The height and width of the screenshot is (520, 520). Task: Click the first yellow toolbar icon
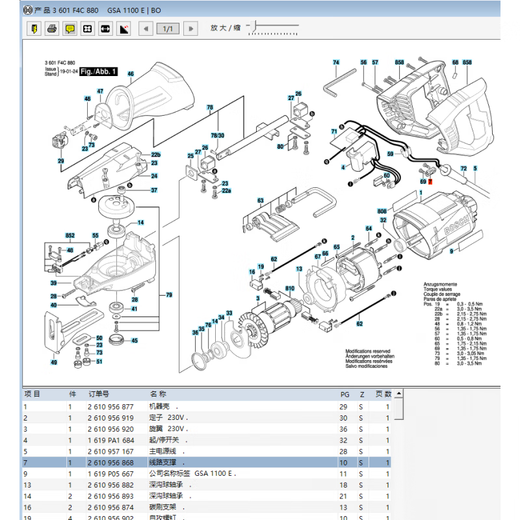pos(34,29)
